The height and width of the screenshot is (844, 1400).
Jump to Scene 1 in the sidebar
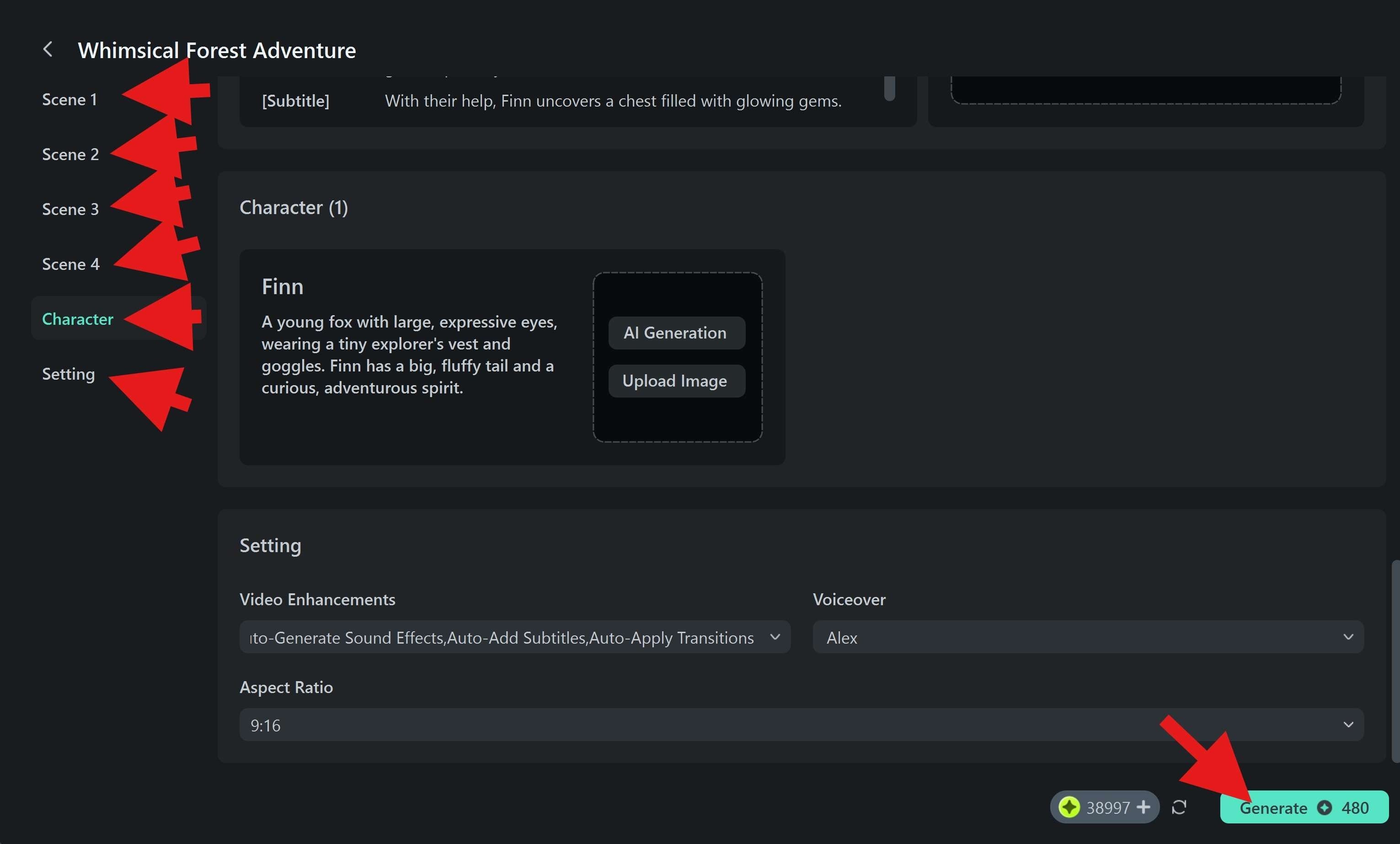click(x=69, y=99)
